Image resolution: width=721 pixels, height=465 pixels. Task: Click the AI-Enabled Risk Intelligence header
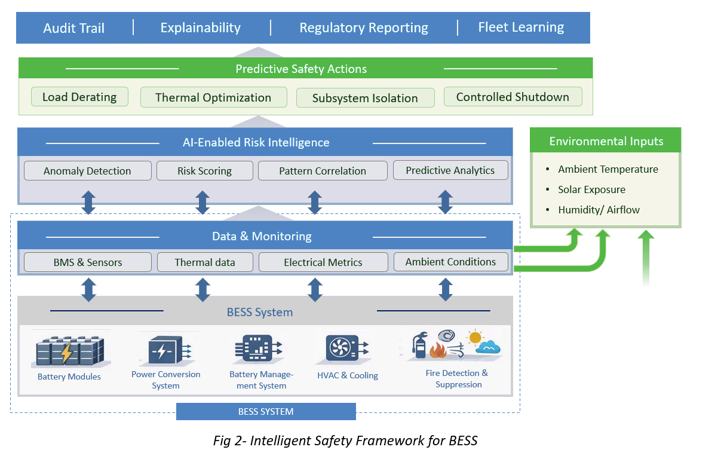pyautogui.click(x=265, y=142)
